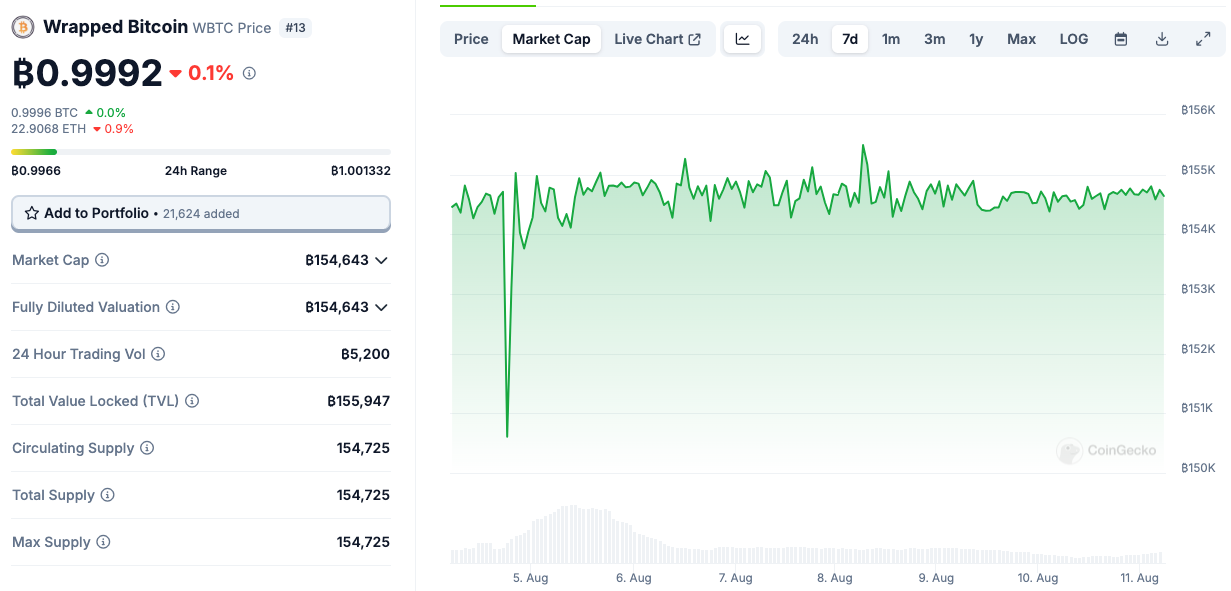
Task: Set chart range to 1m
Action: (x=891, y=39)
